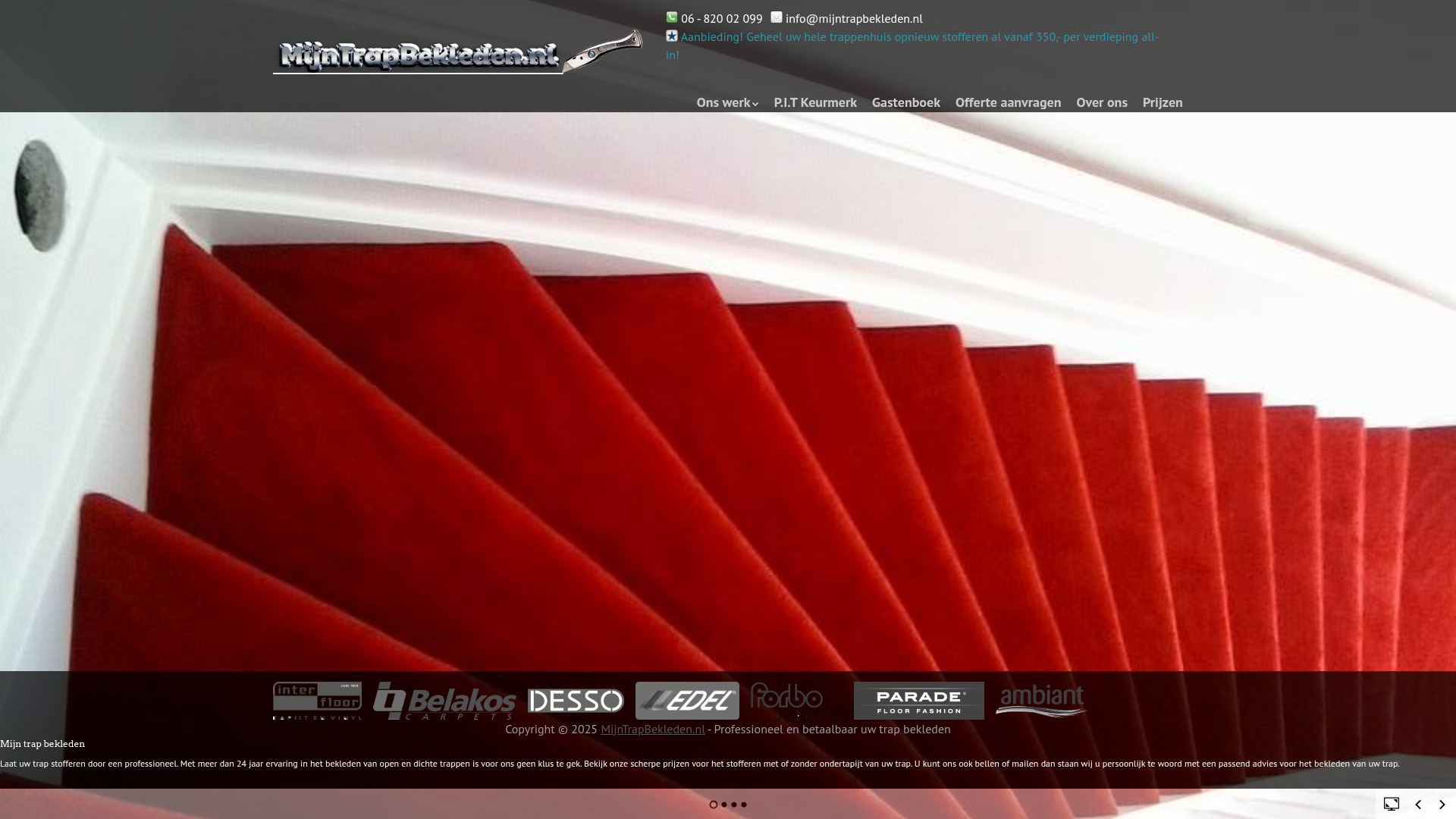Expand the Ons werk dropdown menu
Screen dimensions: 1456x819
727,102
